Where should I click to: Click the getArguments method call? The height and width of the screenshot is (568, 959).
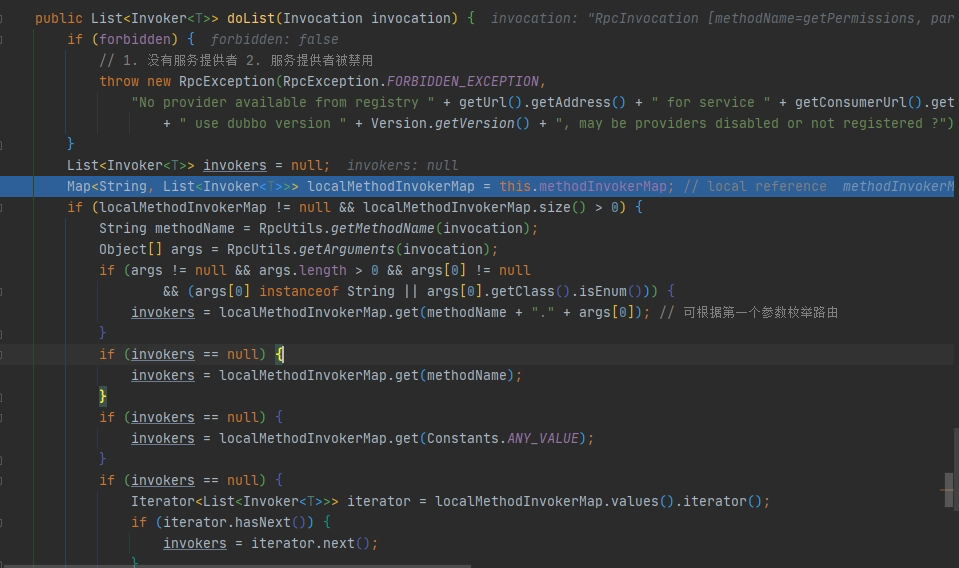click(347, 249)
